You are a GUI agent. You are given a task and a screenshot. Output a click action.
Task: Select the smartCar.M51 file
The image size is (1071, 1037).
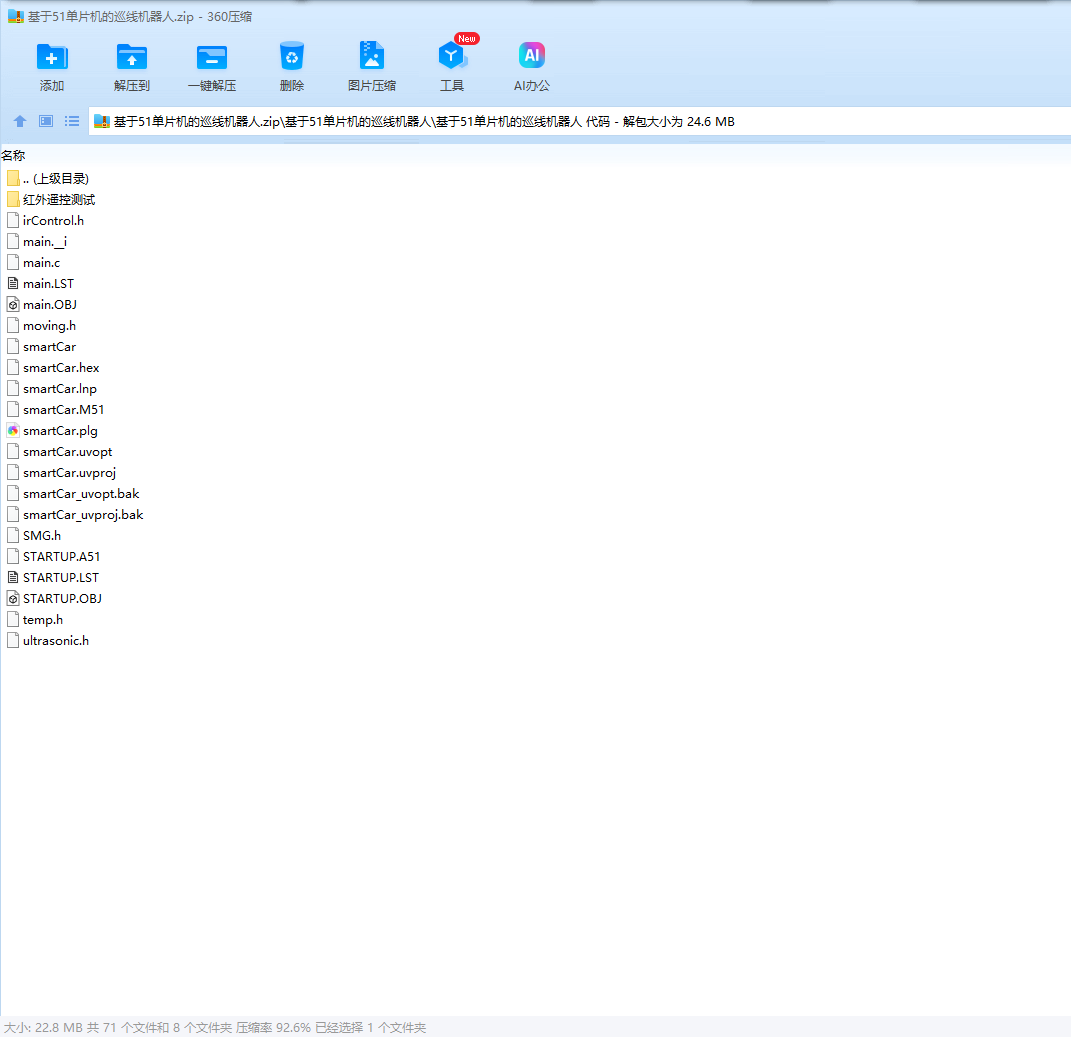pyautogui.click(x=55, y=410)
